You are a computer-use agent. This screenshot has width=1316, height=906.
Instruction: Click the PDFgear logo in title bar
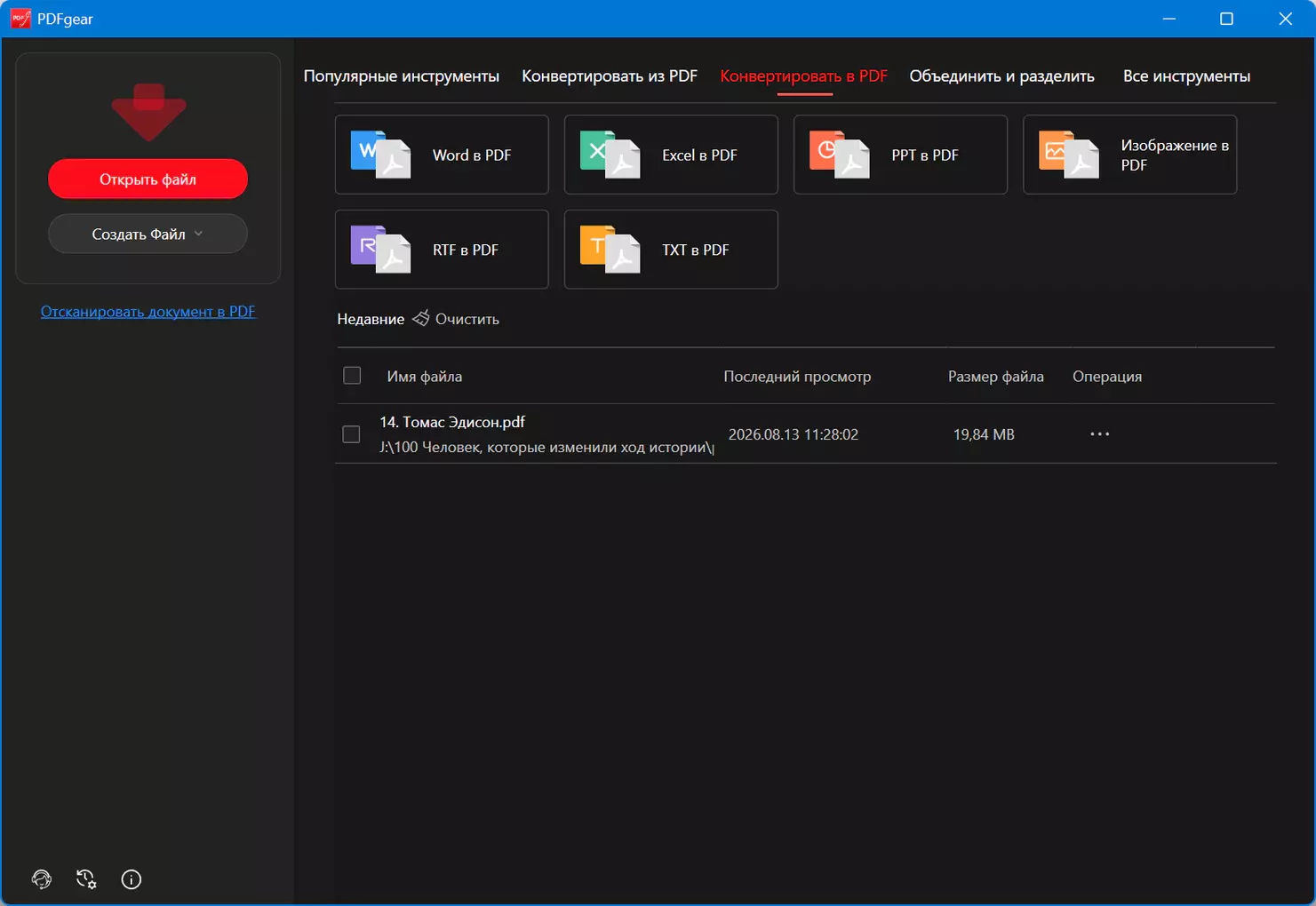20,19
